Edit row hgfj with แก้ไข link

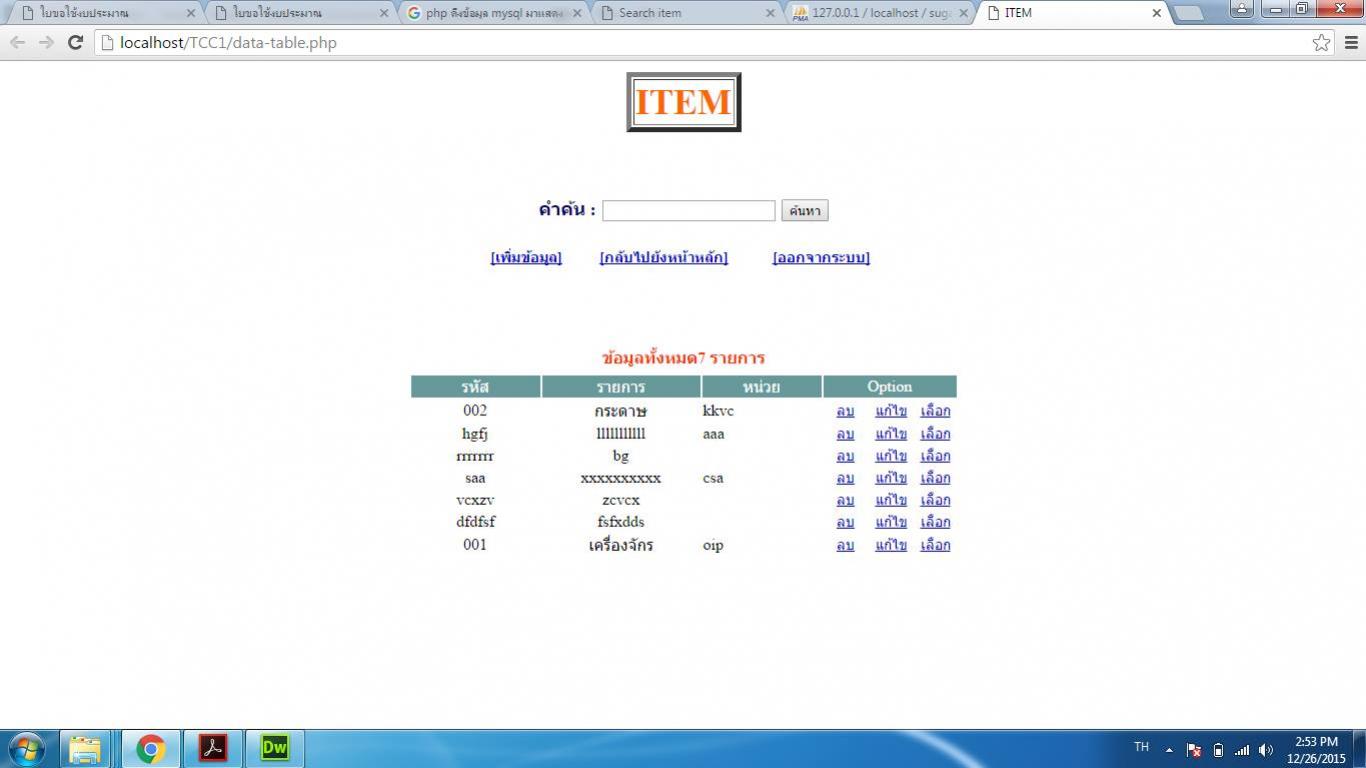coord(890,434)
